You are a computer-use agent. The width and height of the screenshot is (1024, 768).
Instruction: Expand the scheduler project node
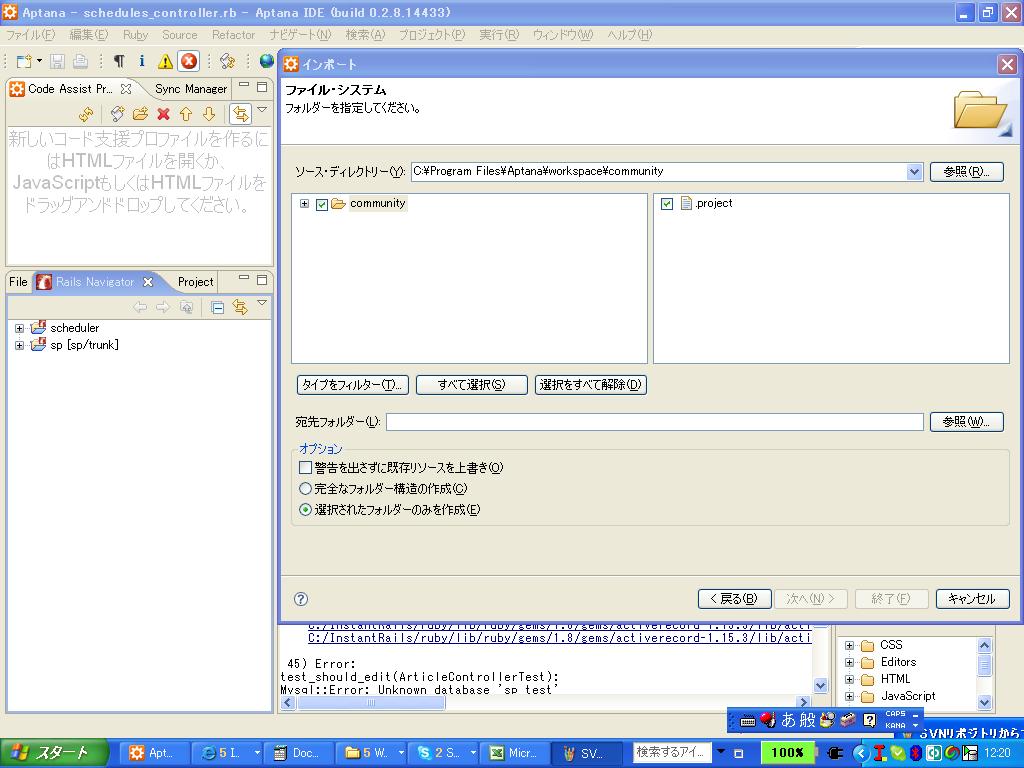click(20, 328)
